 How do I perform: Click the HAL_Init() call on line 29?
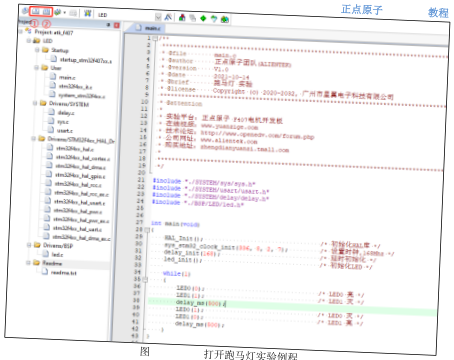(183, 238)
